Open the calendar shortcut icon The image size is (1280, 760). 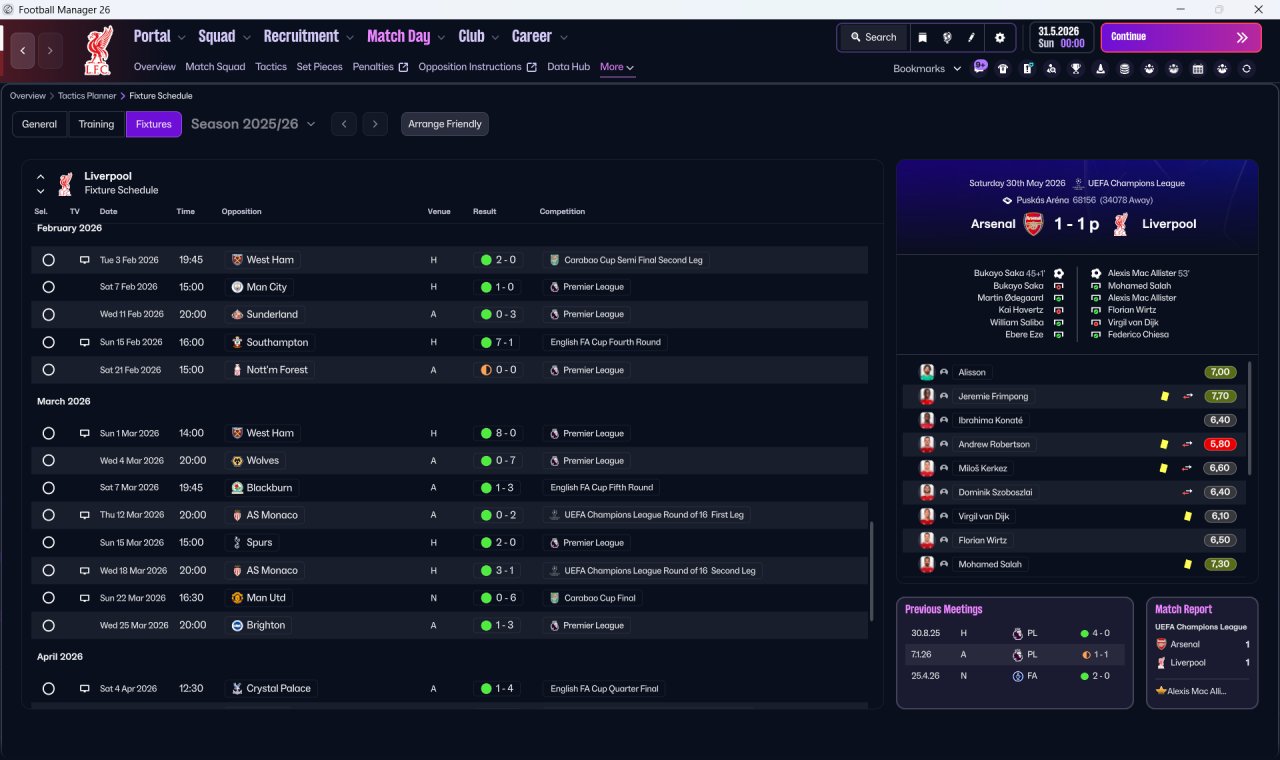(1197, 69)
